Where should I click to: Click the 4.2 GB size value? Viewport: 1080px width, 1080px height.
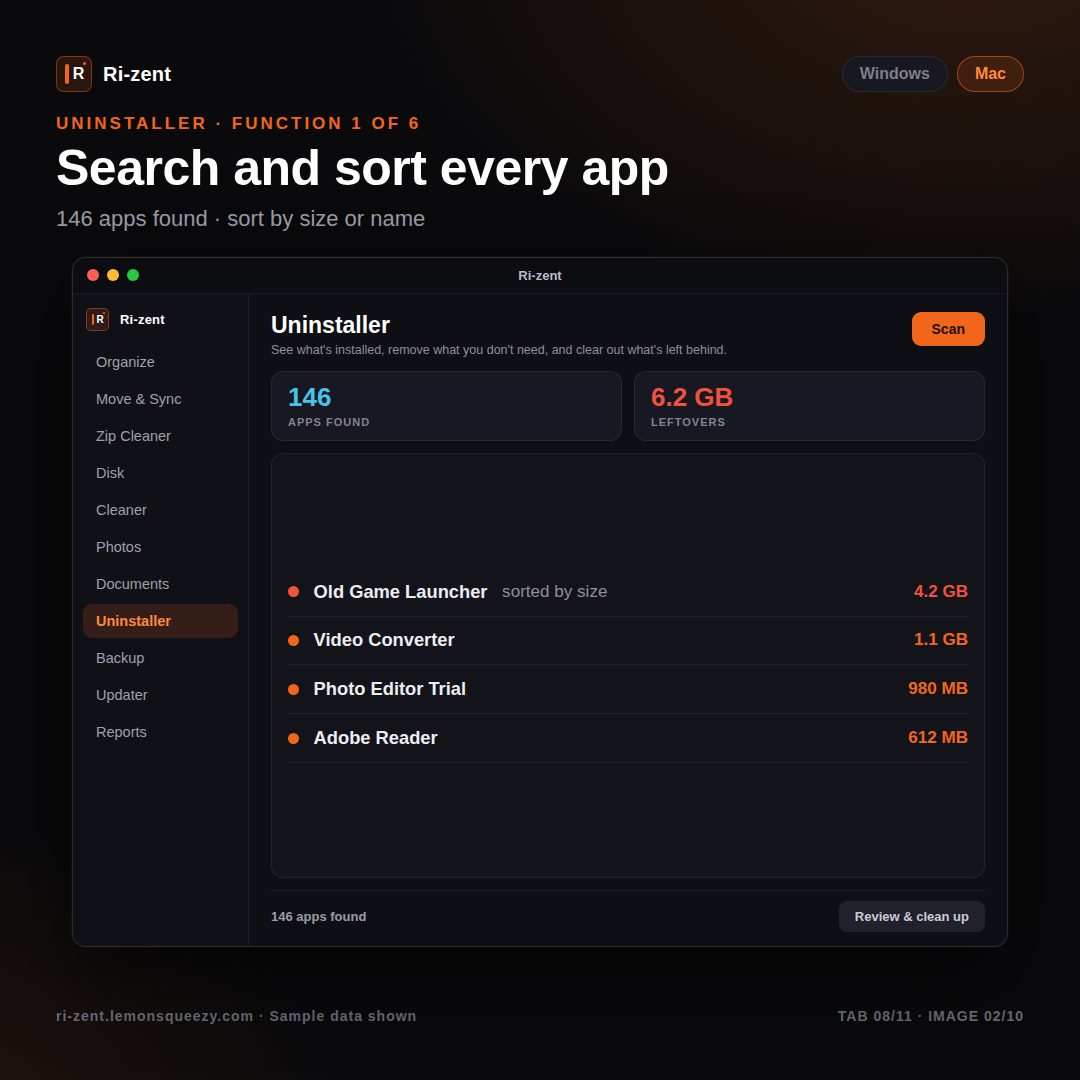(x=941, y=591)
